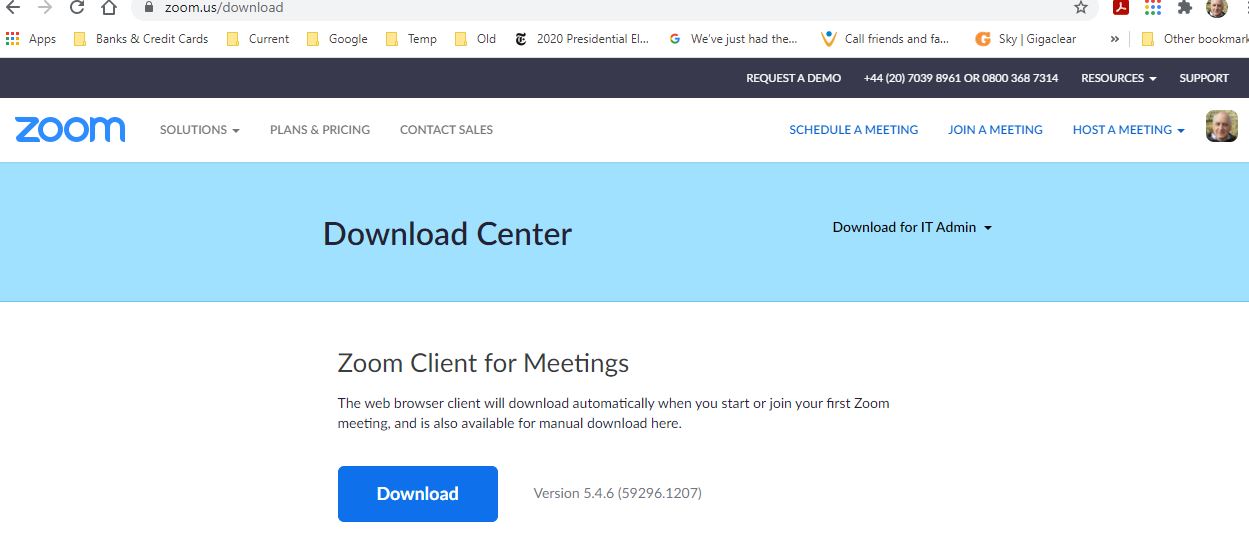Open the Banks & Credit Cards bookmark folder
This screenshot has width=1249, height=543.
tap(141, 39)
